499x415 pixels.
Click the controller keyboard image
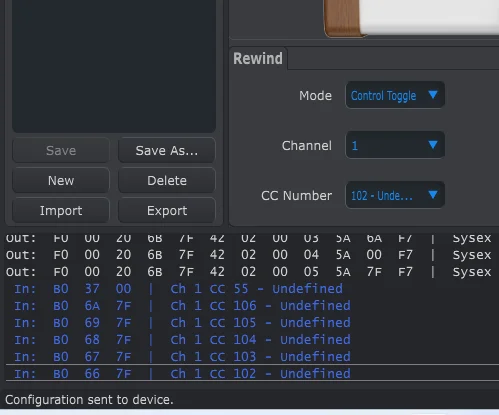[411, 17]
